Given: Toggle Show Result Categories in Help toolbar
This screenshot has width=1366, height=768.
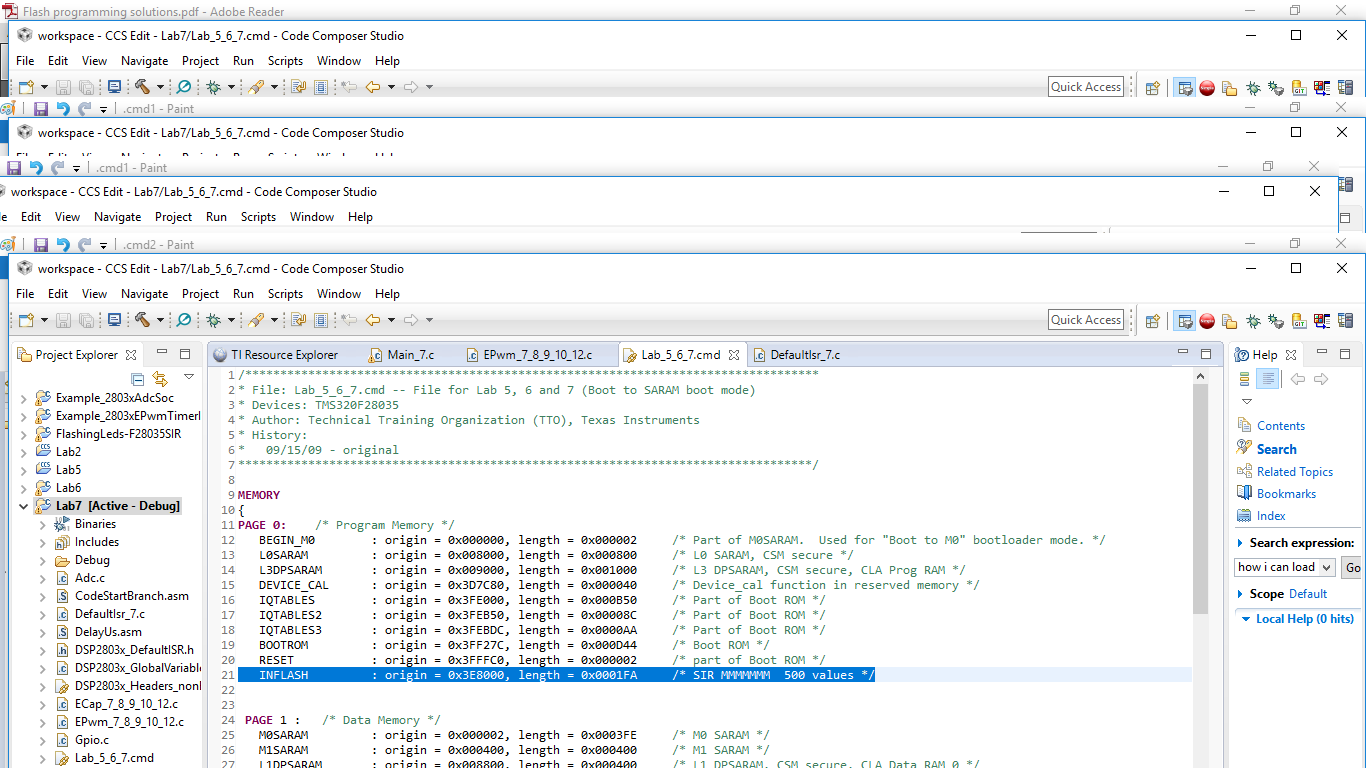Looking at the screenshot, I should (x=1244, y=379).
